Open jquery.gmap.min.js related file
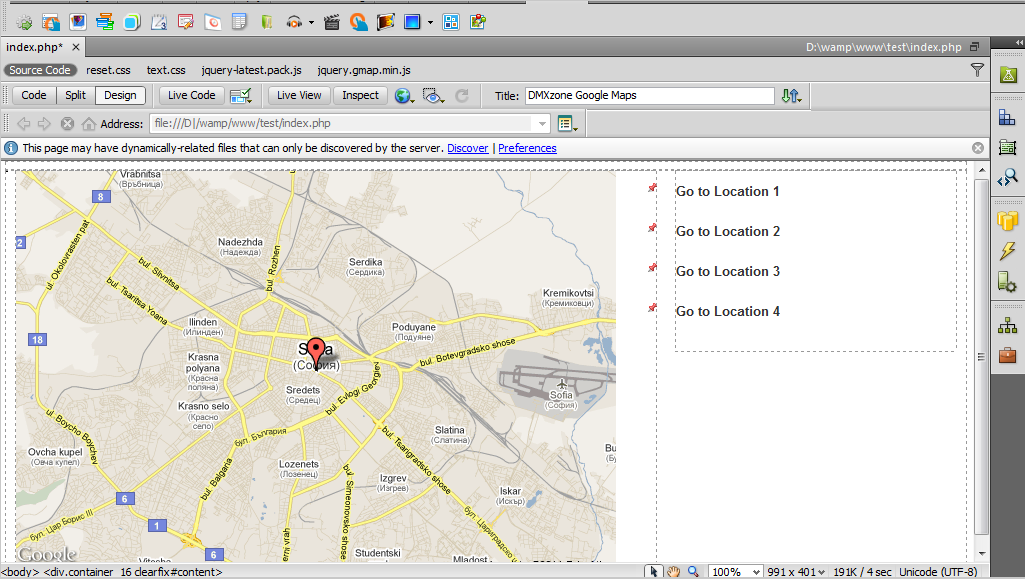The height and width of the screenshot is (579, 1025). point(364,70)
